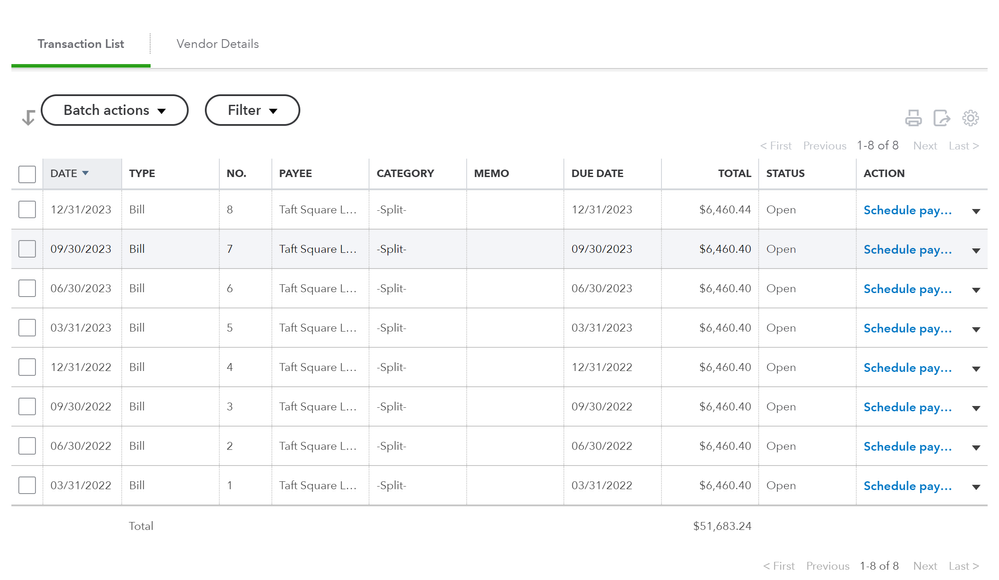Expand action arrow for bill no. 5

pos(976,329)
